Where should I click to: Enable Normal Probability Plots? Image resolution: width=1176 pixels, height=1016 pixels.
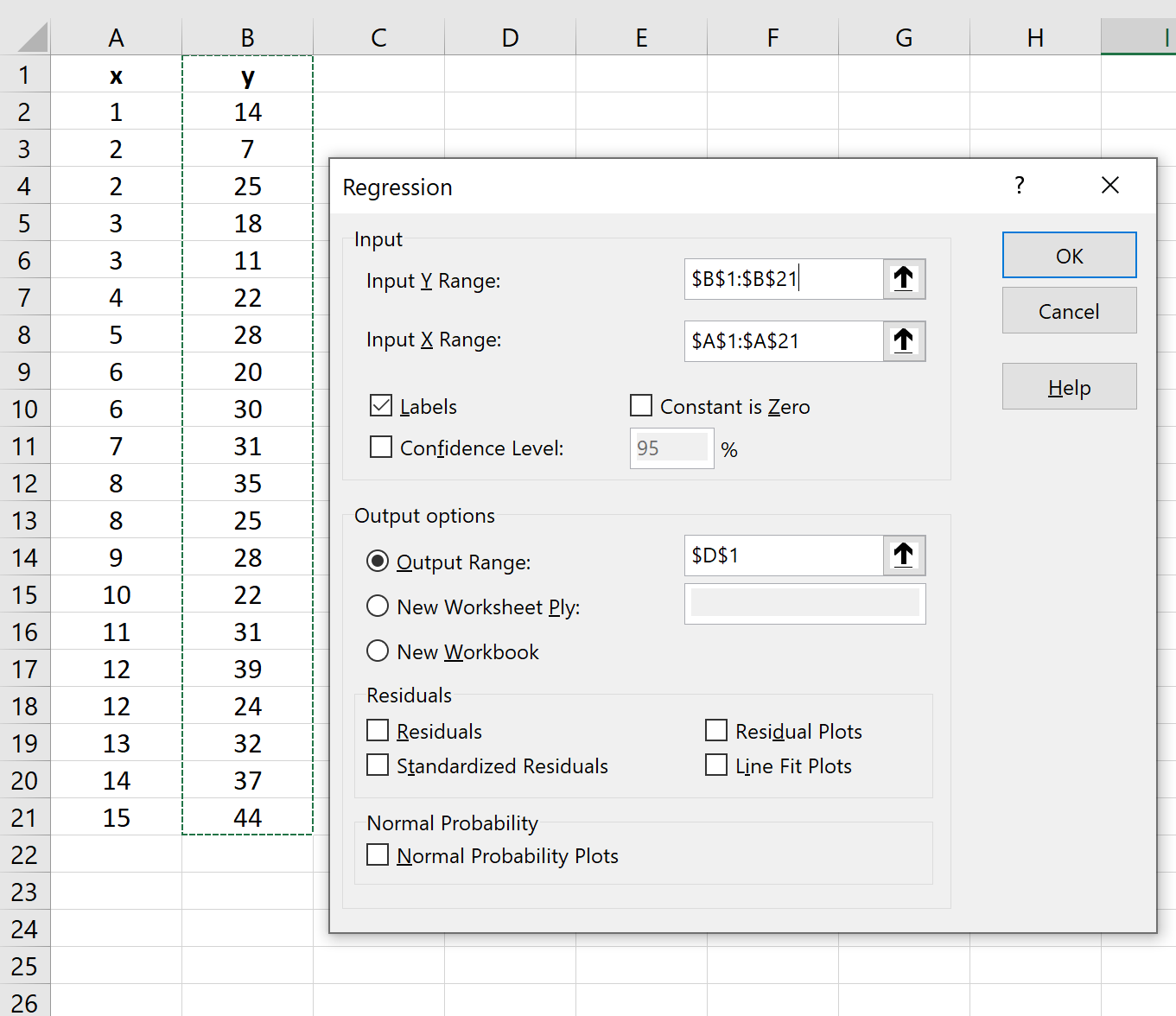[377, 854]
